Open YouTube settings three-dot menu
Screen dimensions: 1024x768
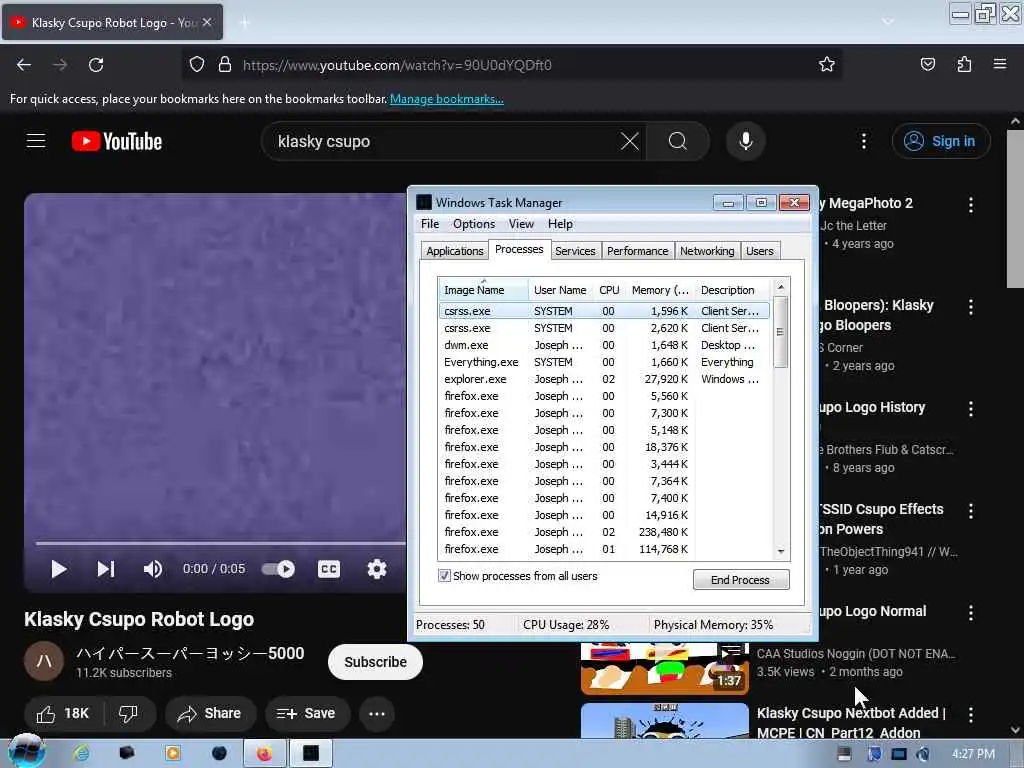click(864, 141)
